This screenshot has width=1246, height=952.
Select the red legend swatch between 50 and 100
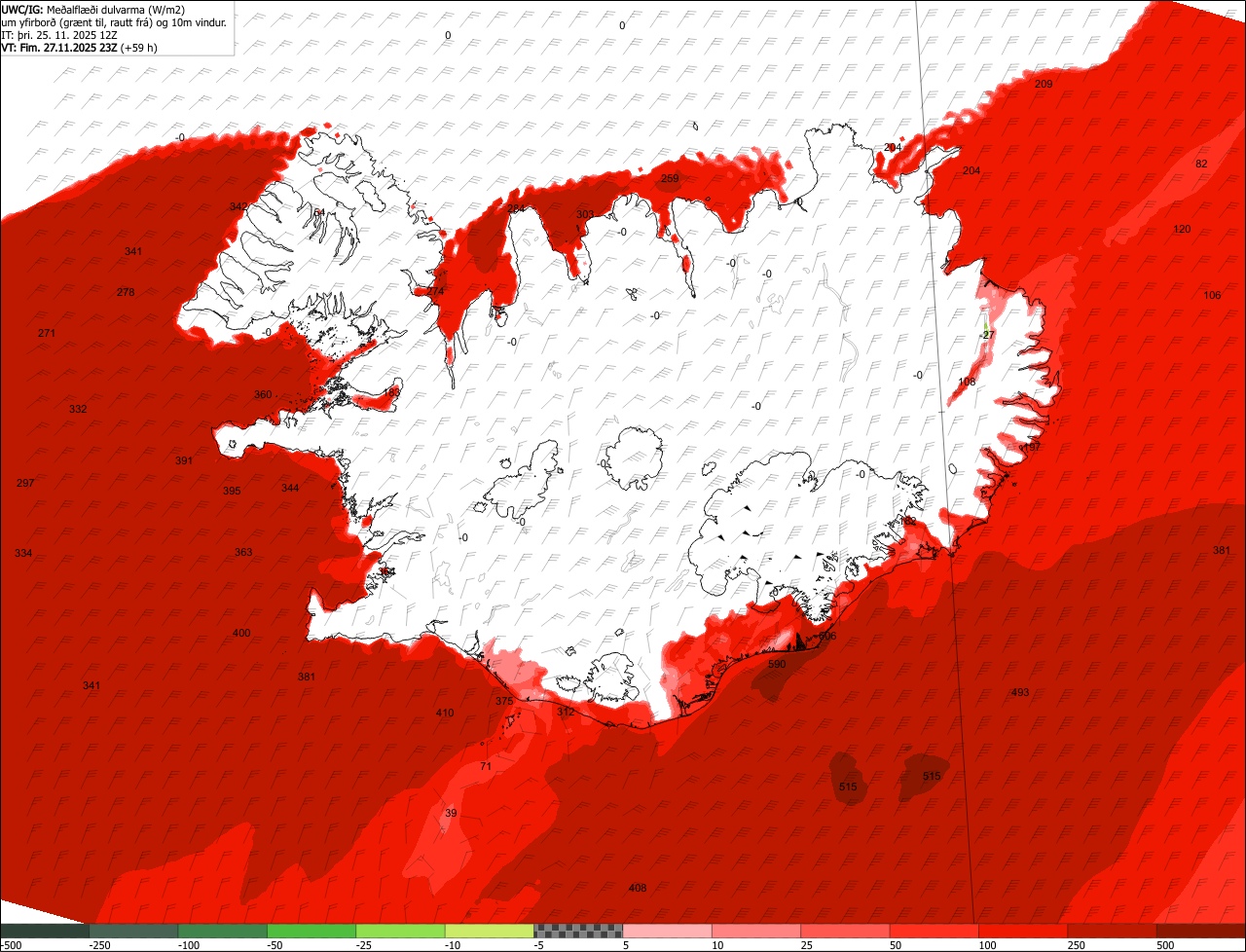(934, 931)
